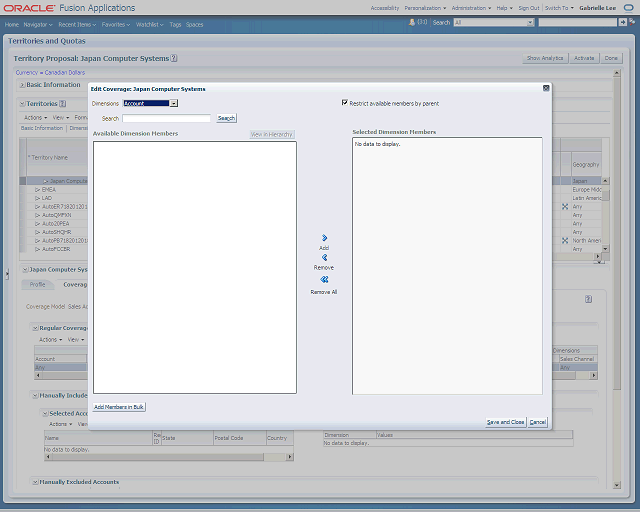Click the Activate button
640x512 pixels.
click(x=584, y=58)
